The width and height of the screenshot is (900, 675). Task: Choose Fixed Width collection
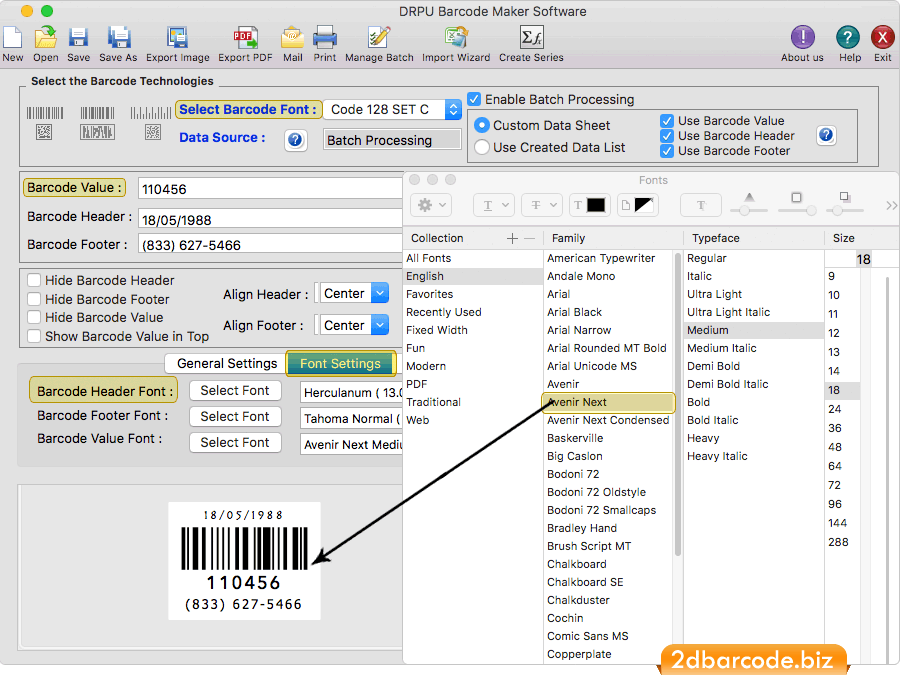(473, 330)
